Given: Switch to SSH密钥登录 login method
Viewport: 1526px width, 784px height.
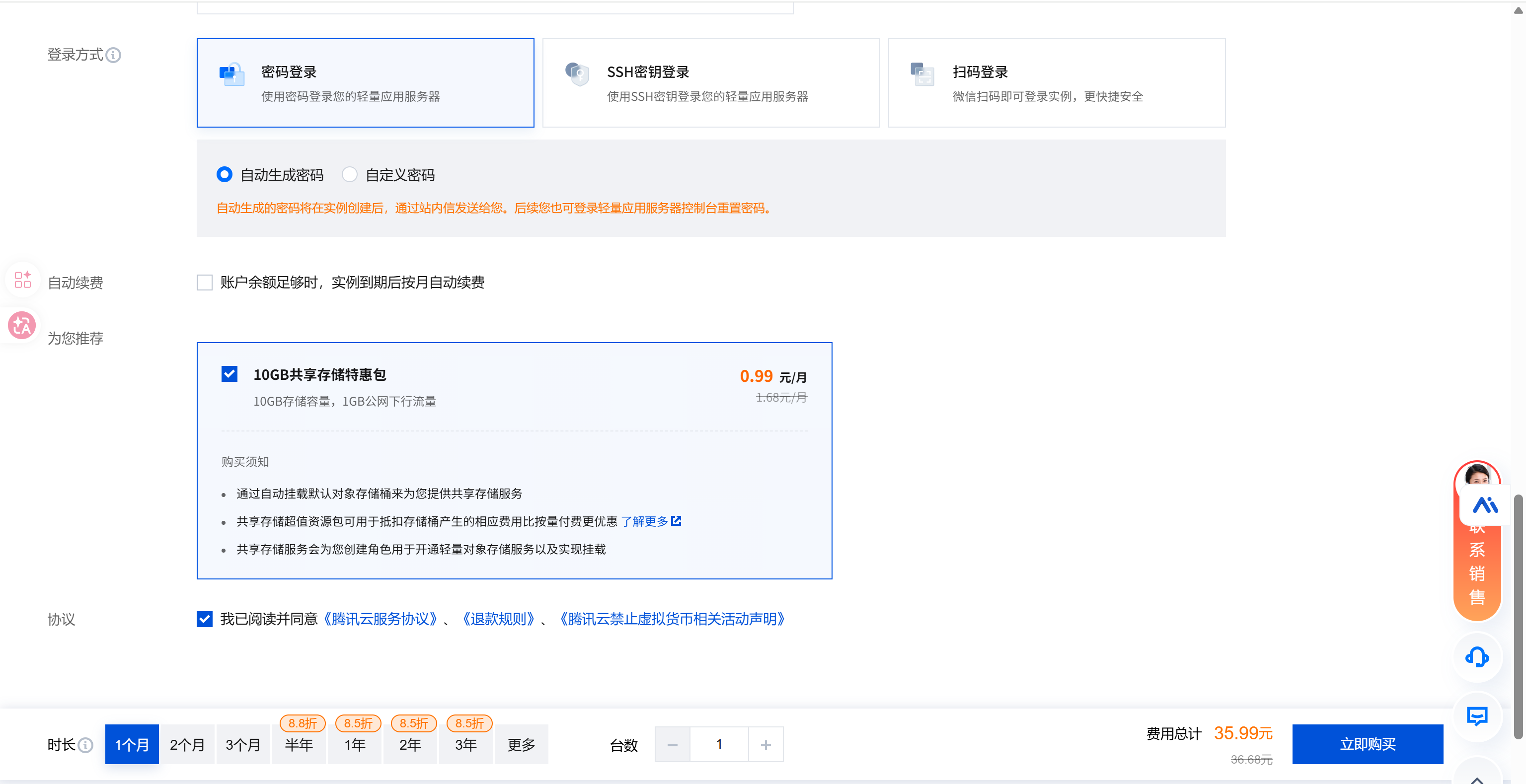Looking at the screenshot, I should [711, 83].
